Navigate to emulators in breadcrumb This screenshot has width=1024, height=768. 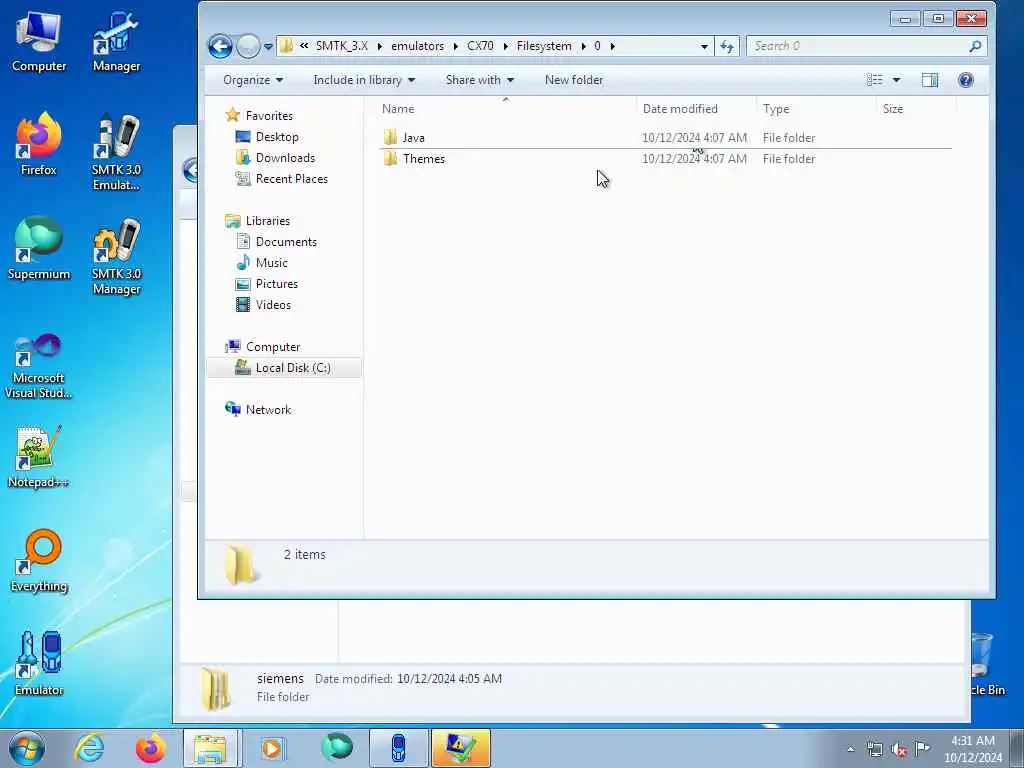coord(417,46)
